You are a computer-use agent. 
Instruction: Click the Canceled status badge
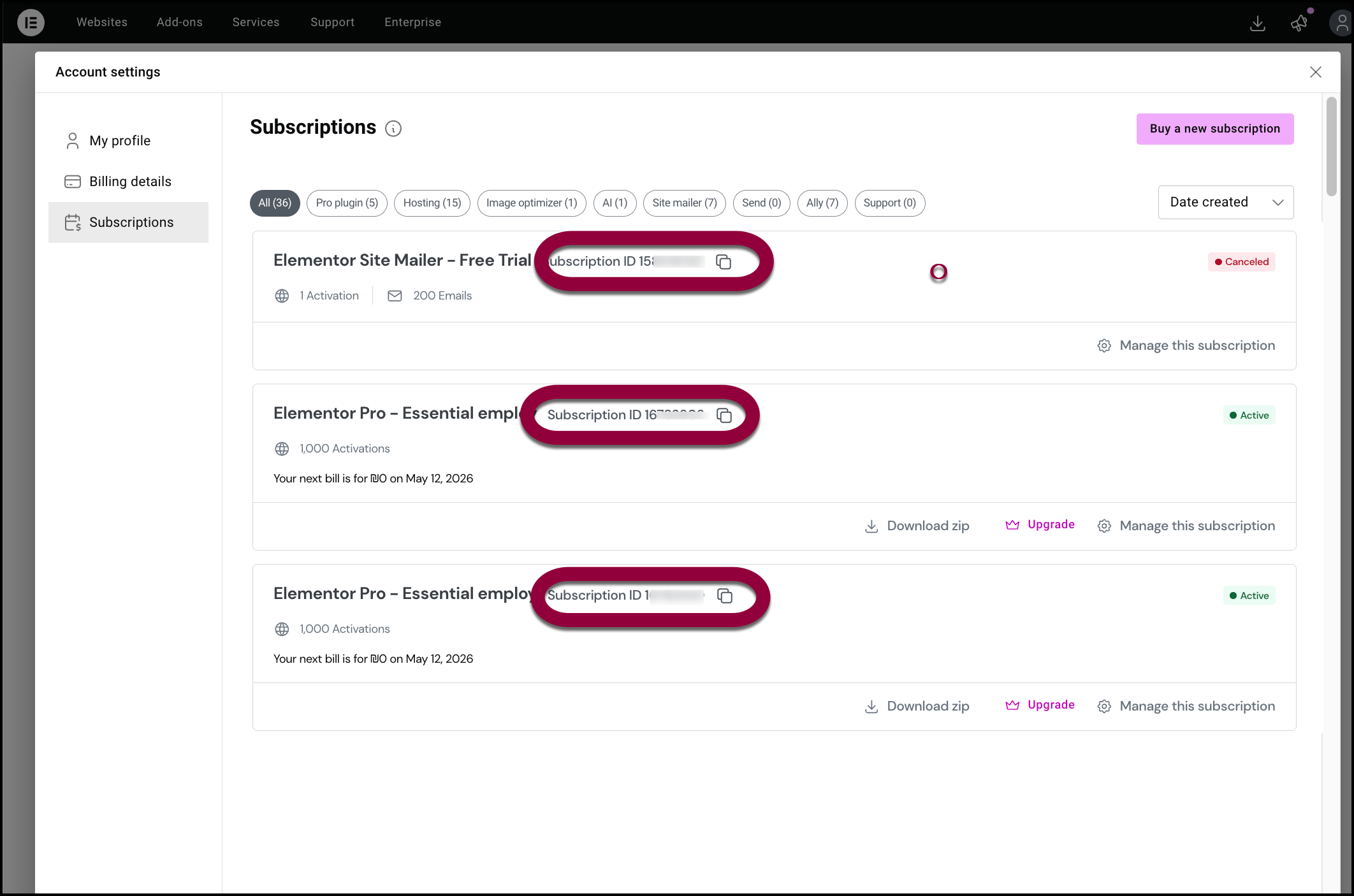pyautogui.click(x=1241, y=262)
